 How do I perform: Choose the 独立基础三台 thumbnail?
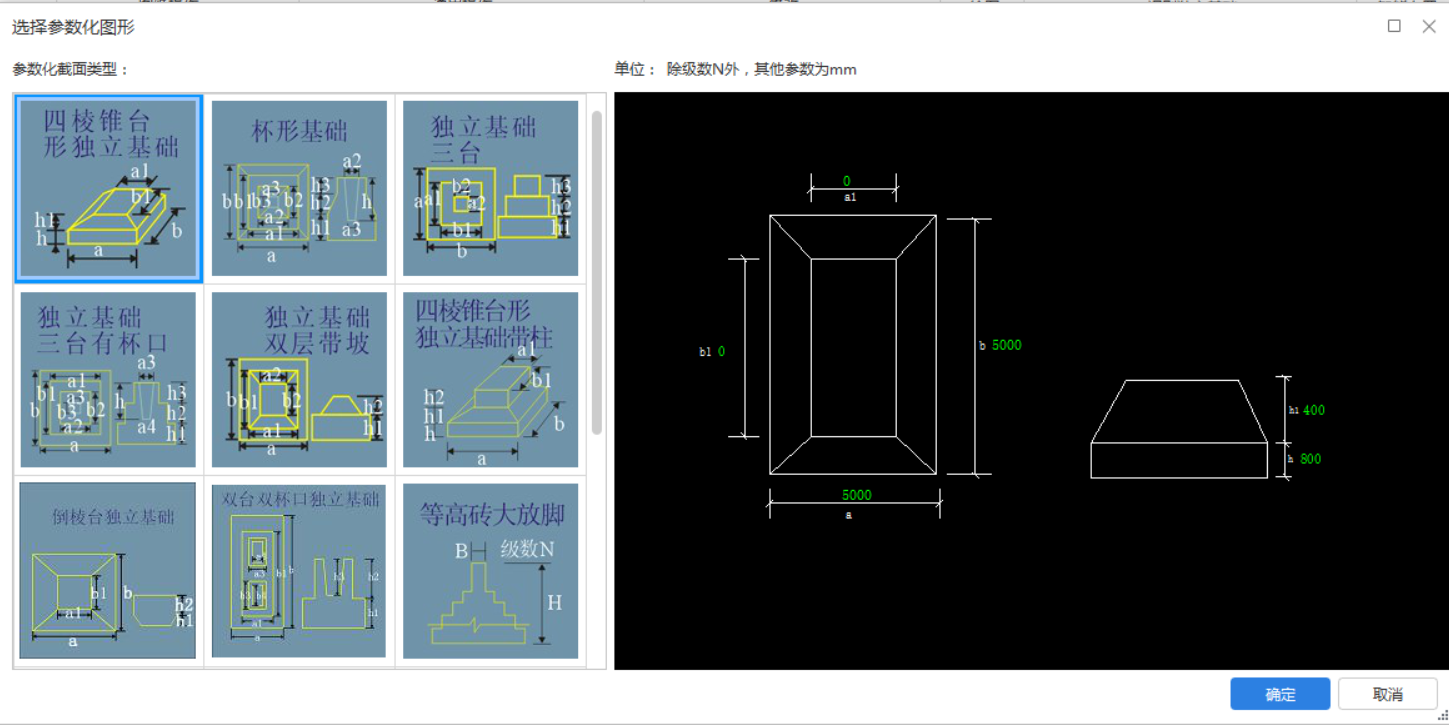click(490, 189)
